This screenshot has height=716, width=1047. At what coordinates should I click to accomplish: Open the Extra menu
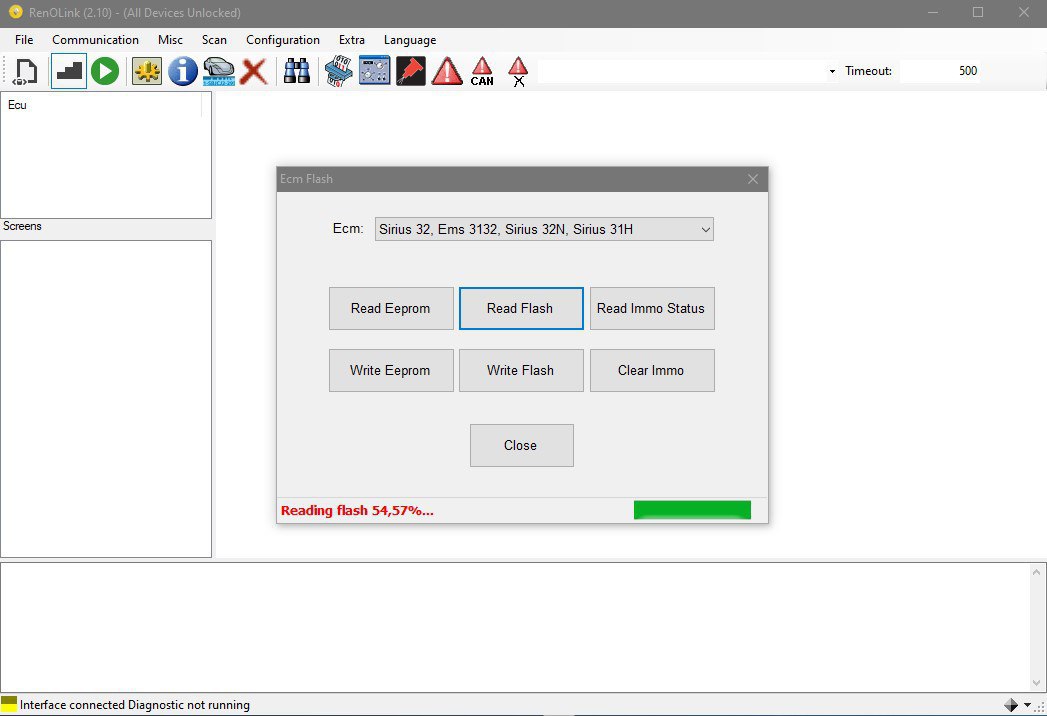[352, 40]
